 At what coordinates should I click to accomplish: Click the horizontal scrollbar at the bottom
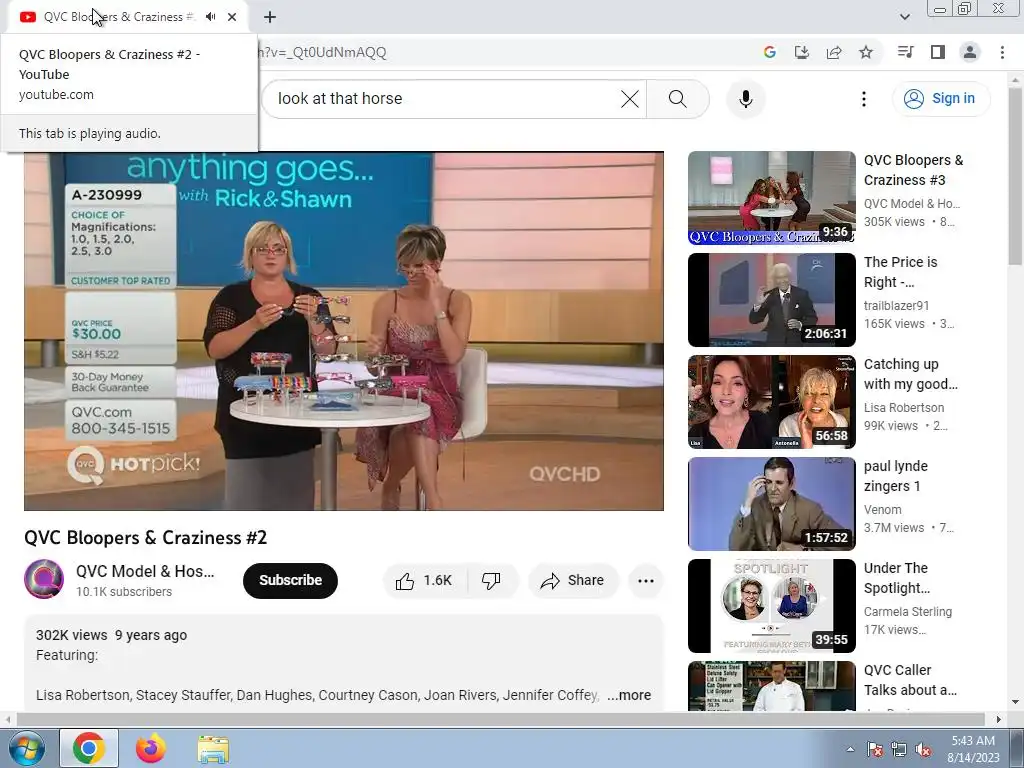click(500, 719)
